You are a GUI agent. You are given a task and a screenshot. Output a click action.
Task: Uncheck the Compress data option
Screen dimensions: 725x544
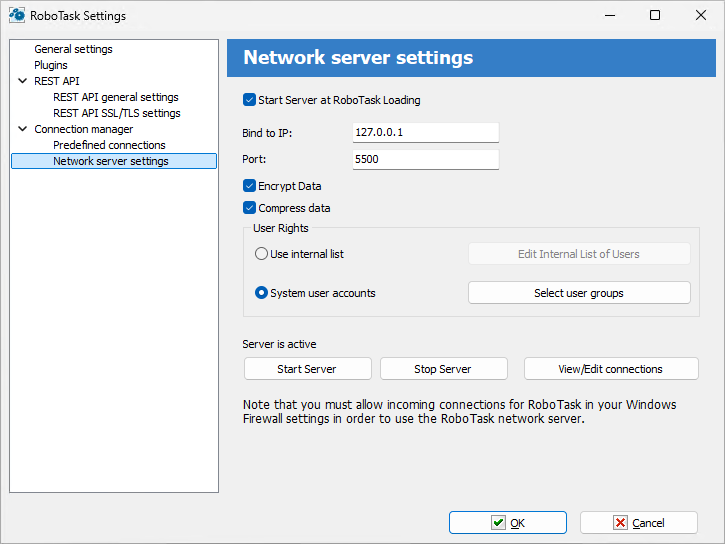[x=249, y=208]
